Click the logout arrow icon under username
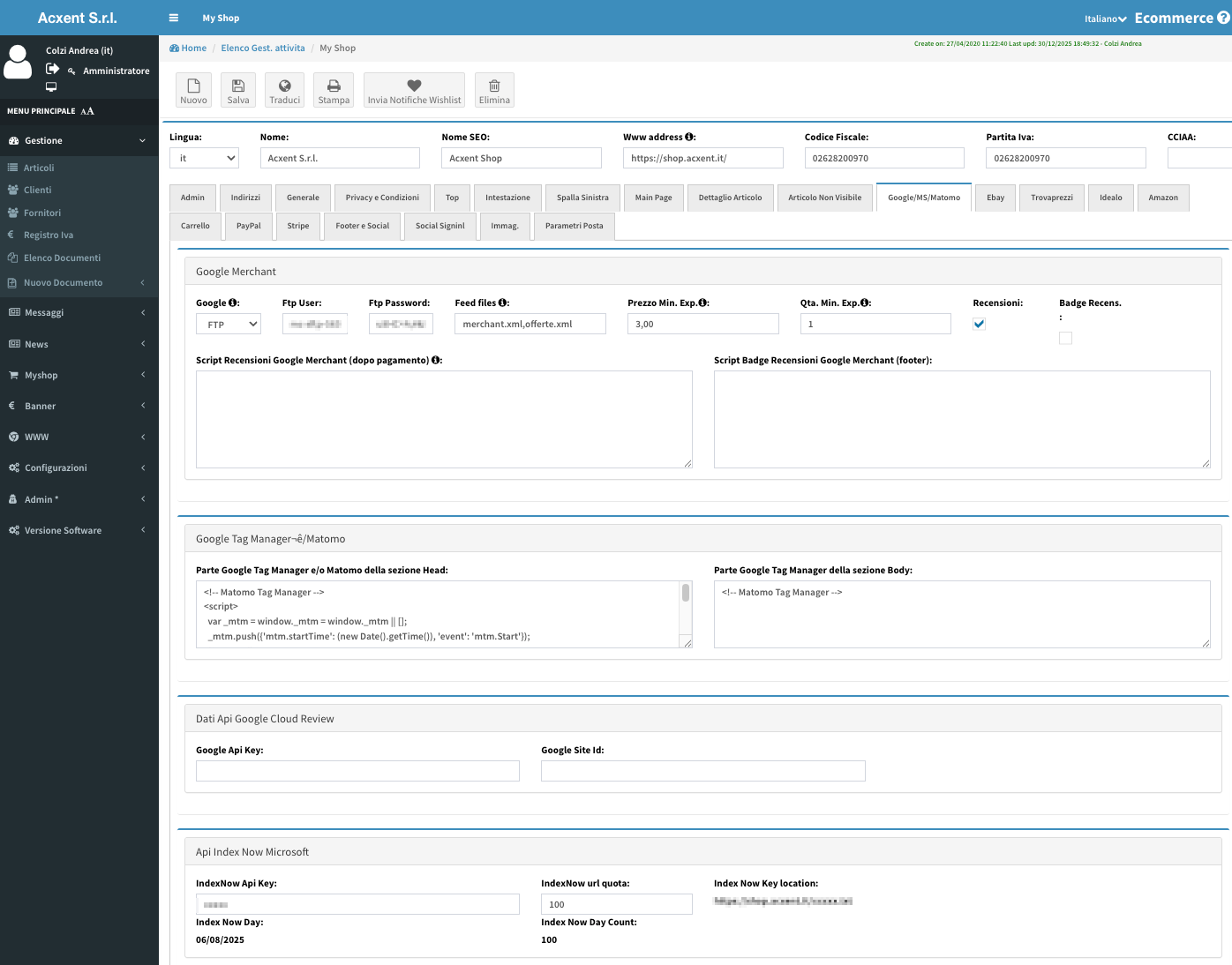This screenshot has height=965, width=1232. [52, 70]
